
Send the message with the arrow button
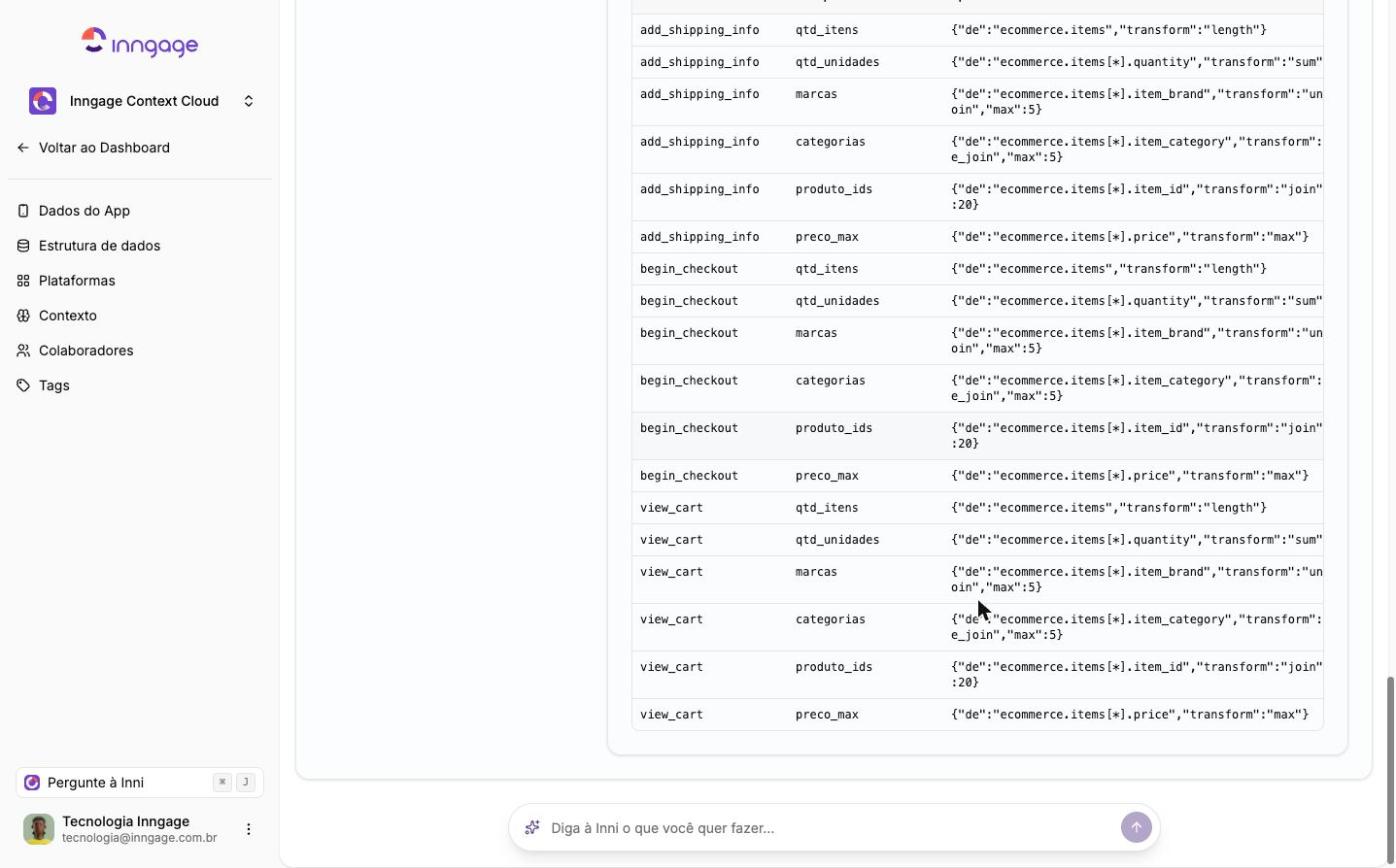pyautogui.click(x=1136, y=828)
